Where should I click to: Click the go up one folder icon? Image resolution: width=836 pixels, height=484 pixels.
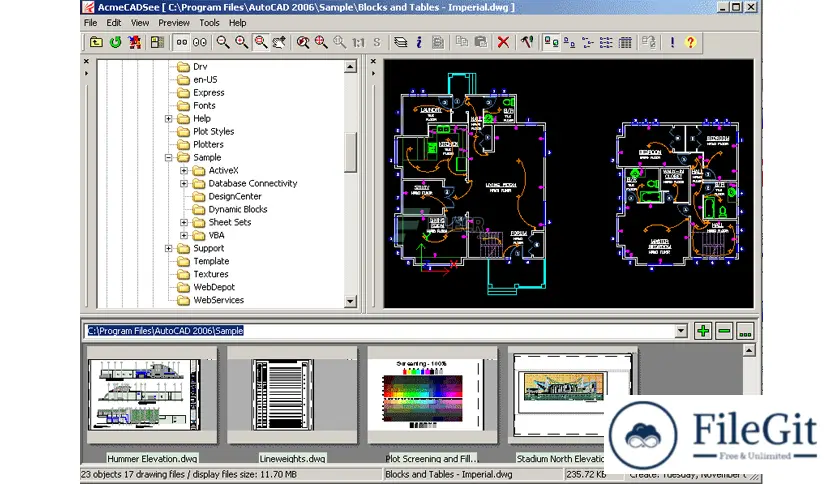(x=96, y=42)
